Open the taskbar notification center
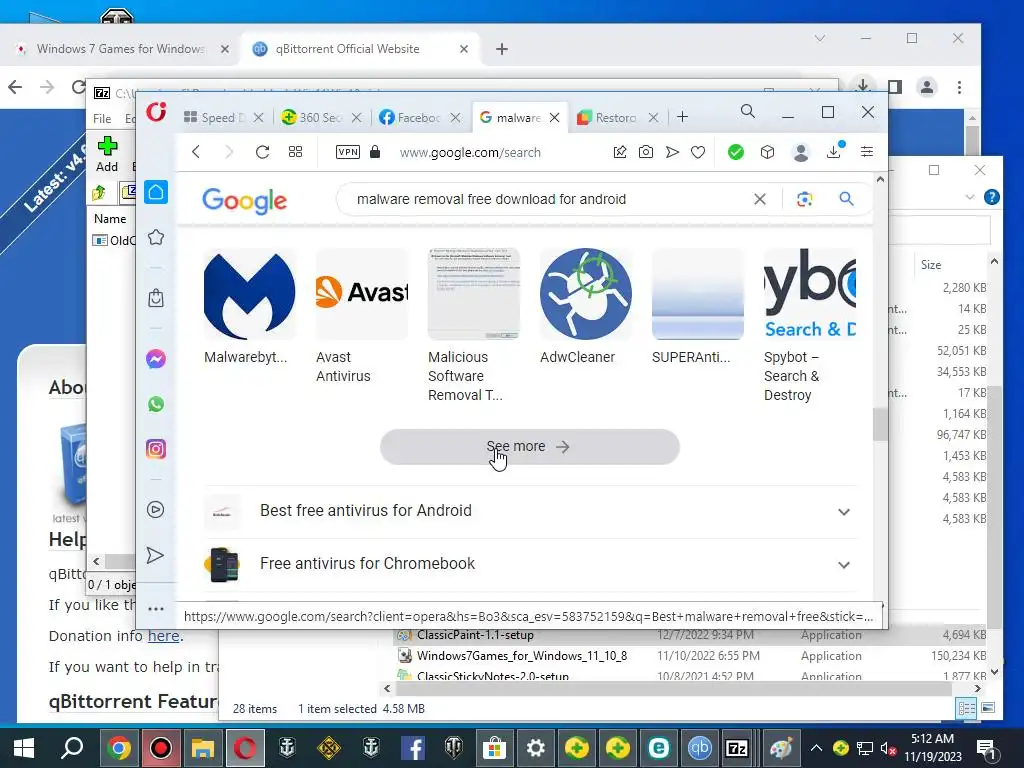The width and height of the screenshot is (1024, 768). 987,749
